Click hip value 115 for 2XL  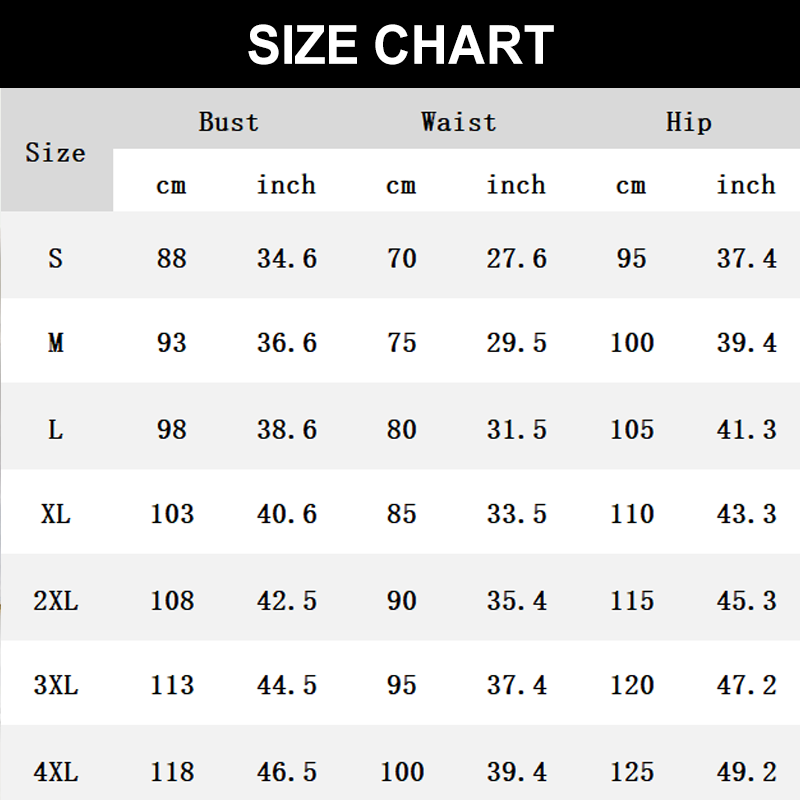(x=632, y=601)
